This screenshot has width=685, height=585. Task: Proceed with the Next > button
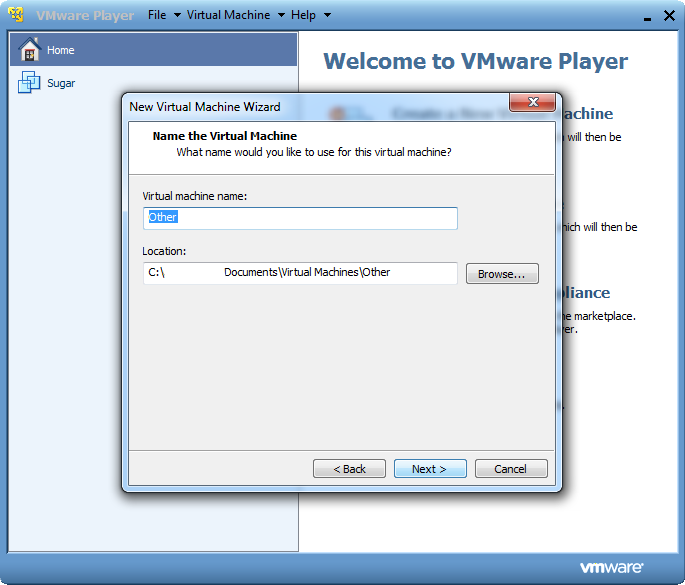pyautogui.click(x=429, y=469)
